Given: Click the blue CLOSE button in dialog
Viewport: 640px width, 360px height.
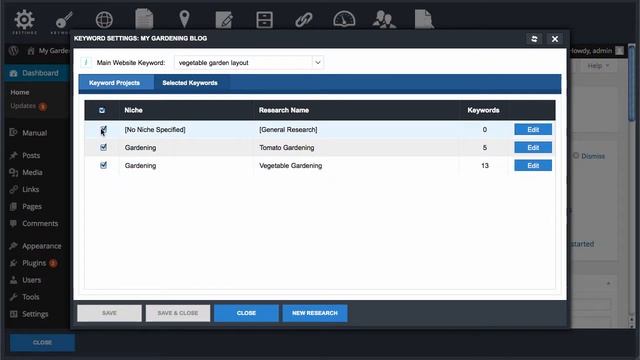Looking at the screenshot, I should point(246,313).
